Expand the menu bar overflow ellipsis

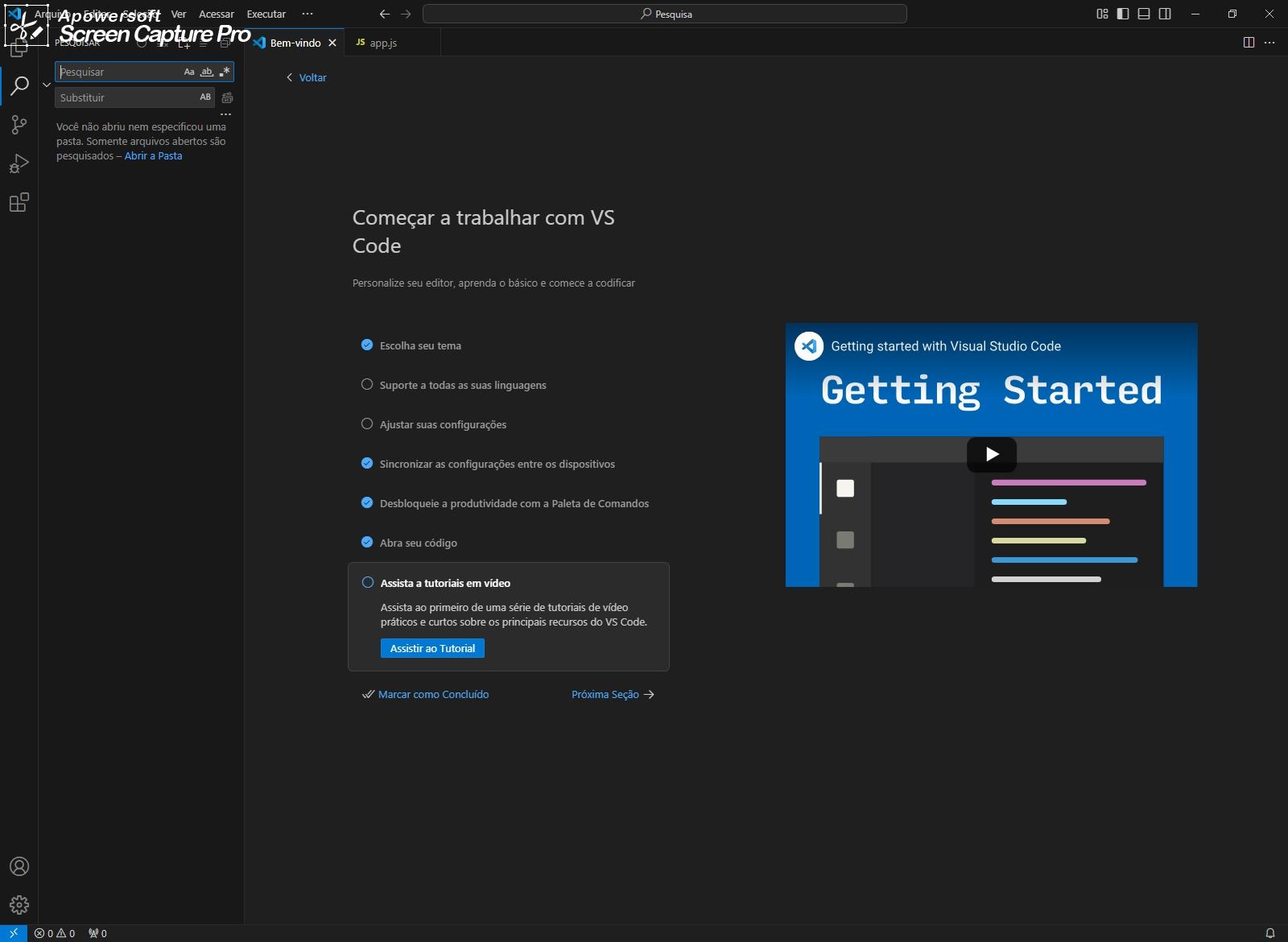(x=308, y=14)
